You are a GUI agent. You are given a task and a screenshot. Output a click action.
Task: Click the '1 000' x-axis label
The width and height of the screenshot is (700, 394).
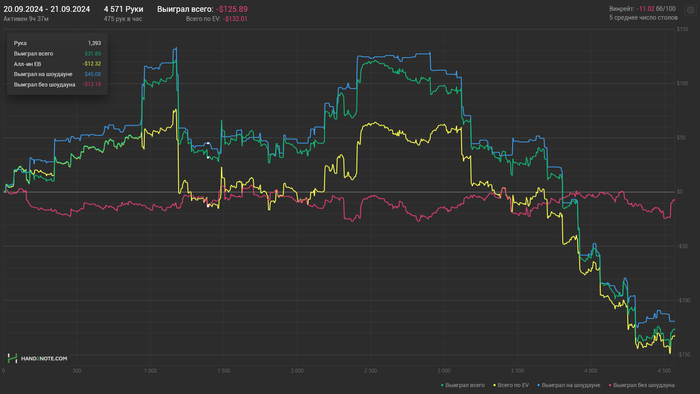[150, 371]
